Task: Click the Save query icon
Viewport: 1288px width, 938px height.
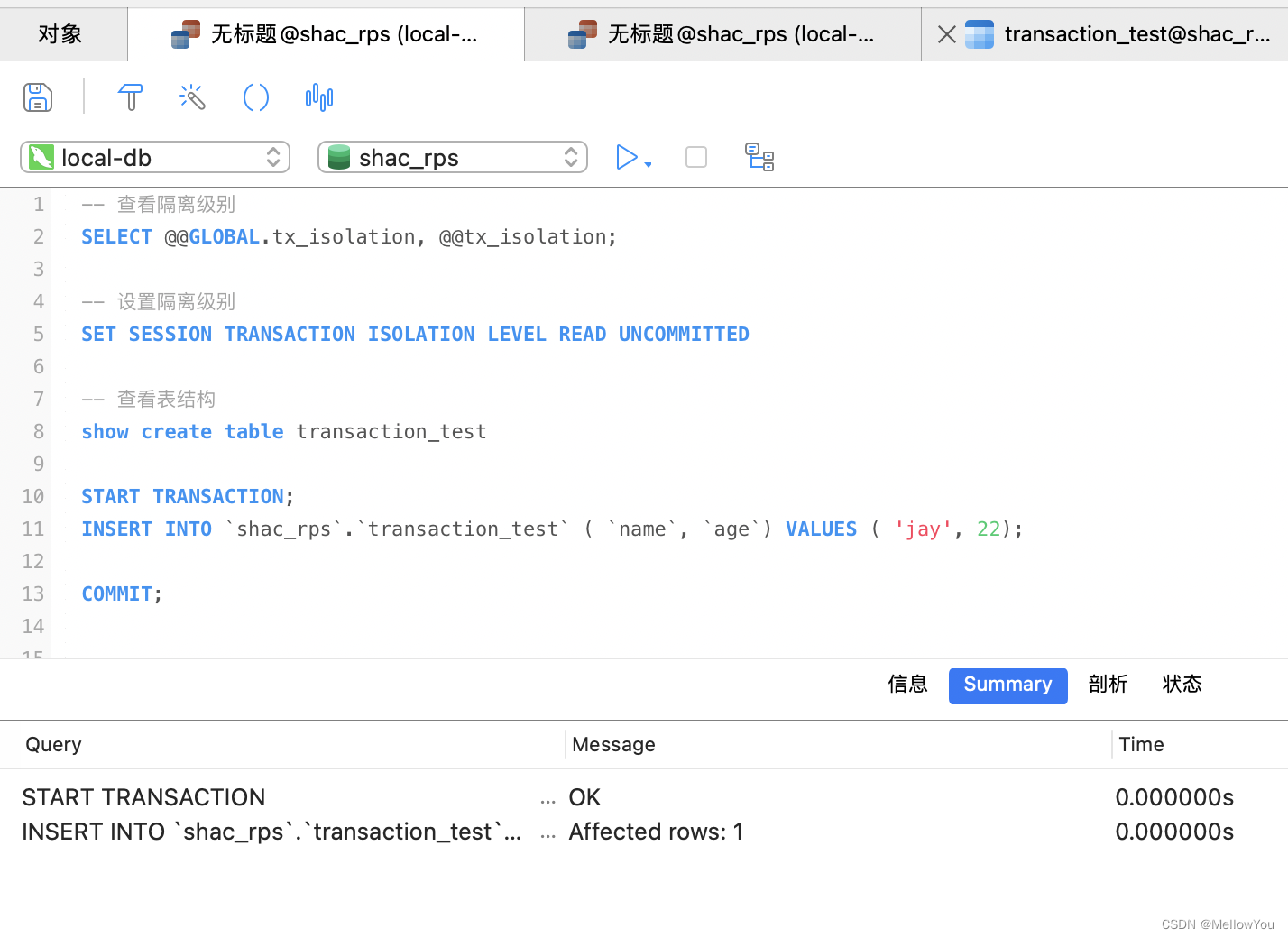Action: coord(38,97)
